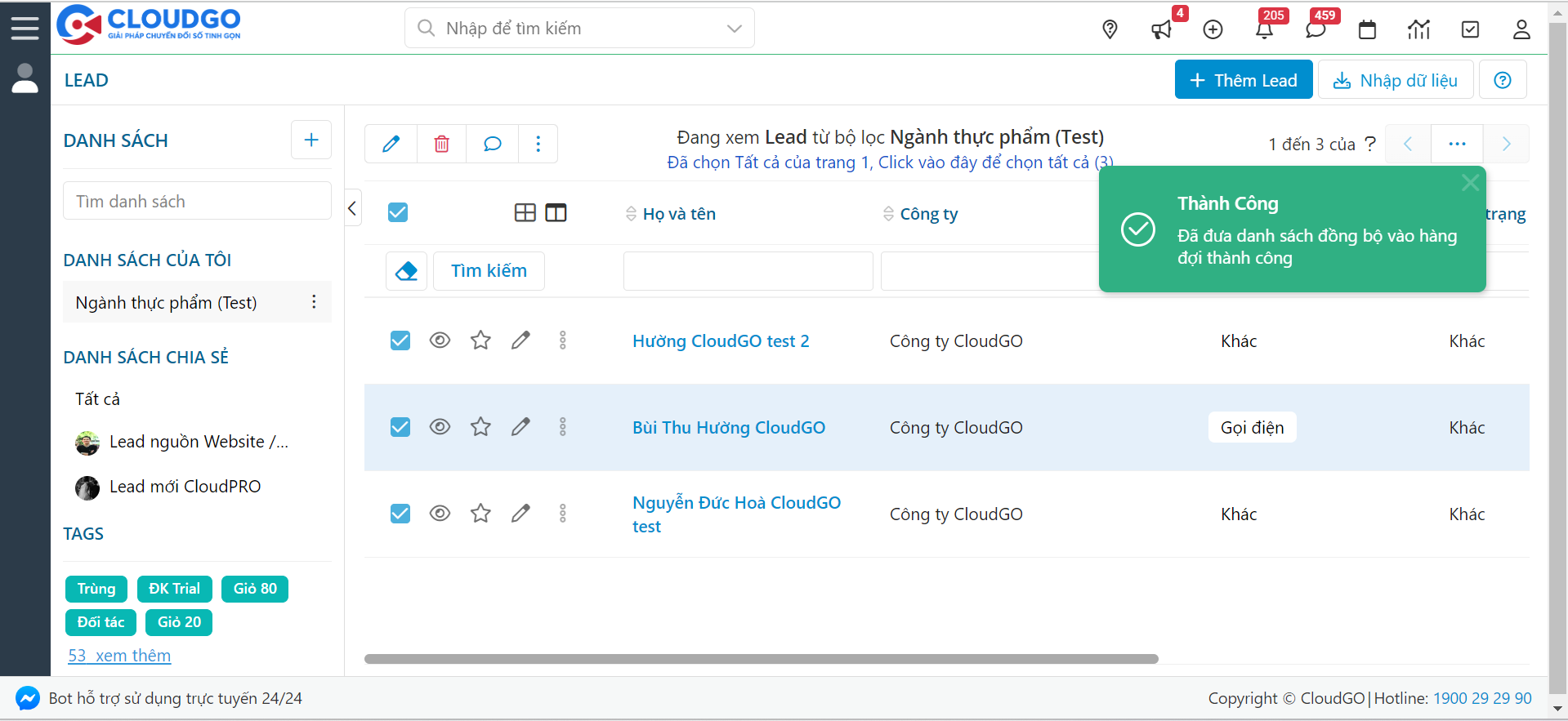
Task: Uncheck the select all leads checkbox
Action: 398,213
